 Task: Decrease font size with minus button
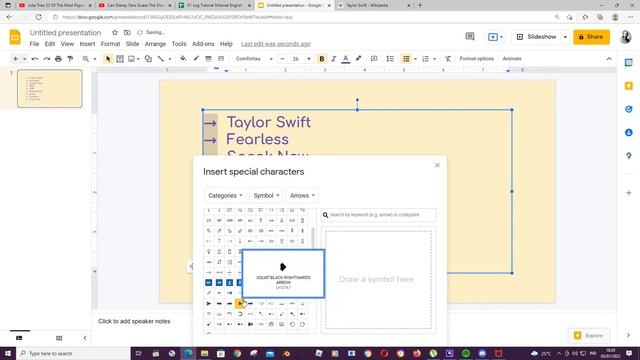(x=282, y=59)
